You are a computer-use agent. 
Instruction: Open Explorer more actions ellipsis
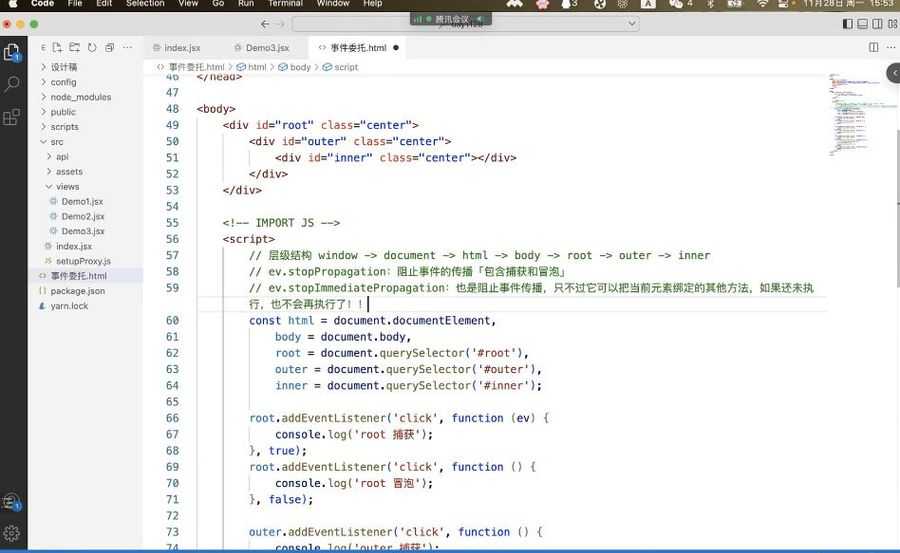(127, 48)
